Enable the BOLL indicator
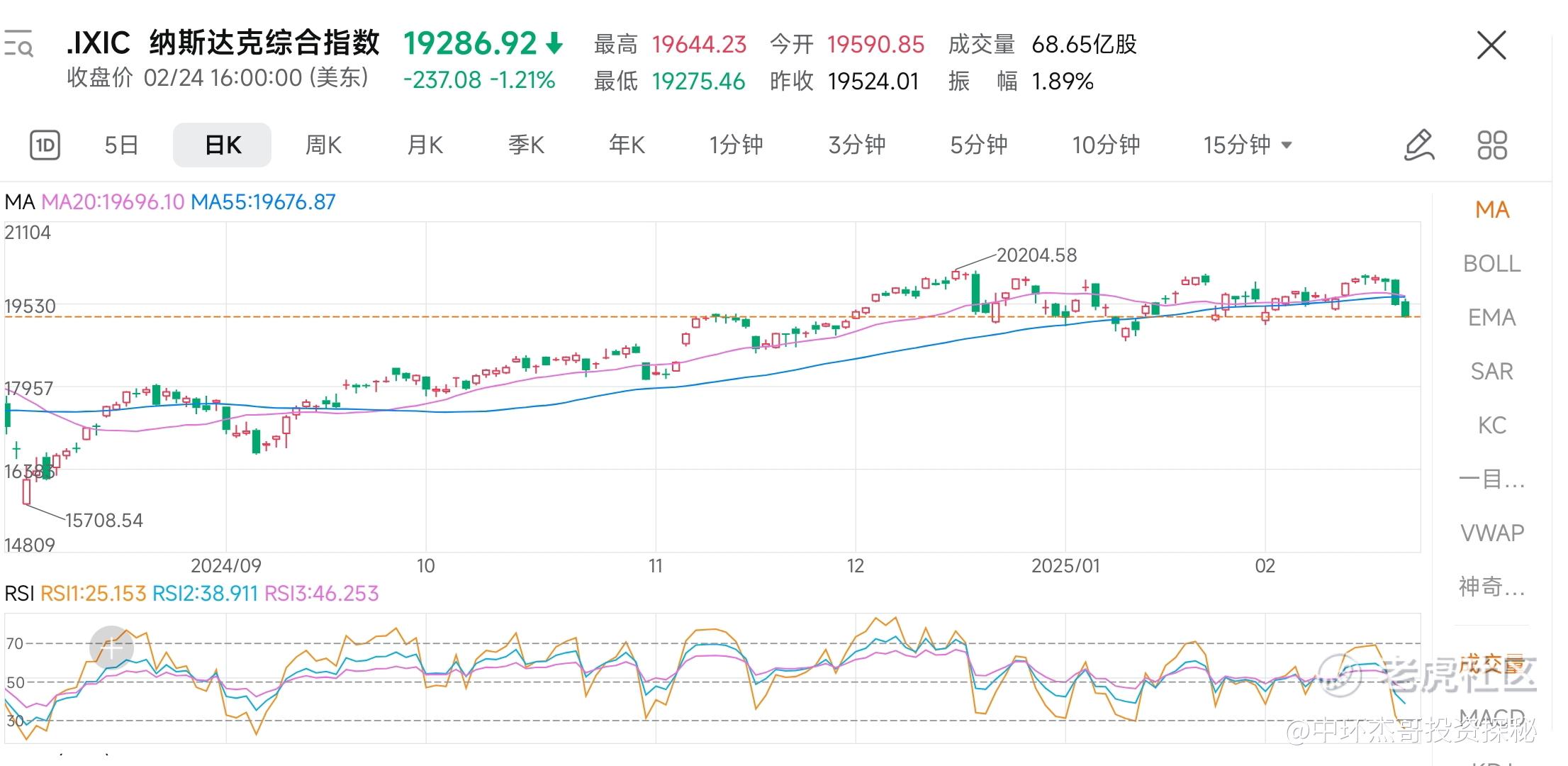This screenshot has width=1568, height=766. tap(1491, 264)
